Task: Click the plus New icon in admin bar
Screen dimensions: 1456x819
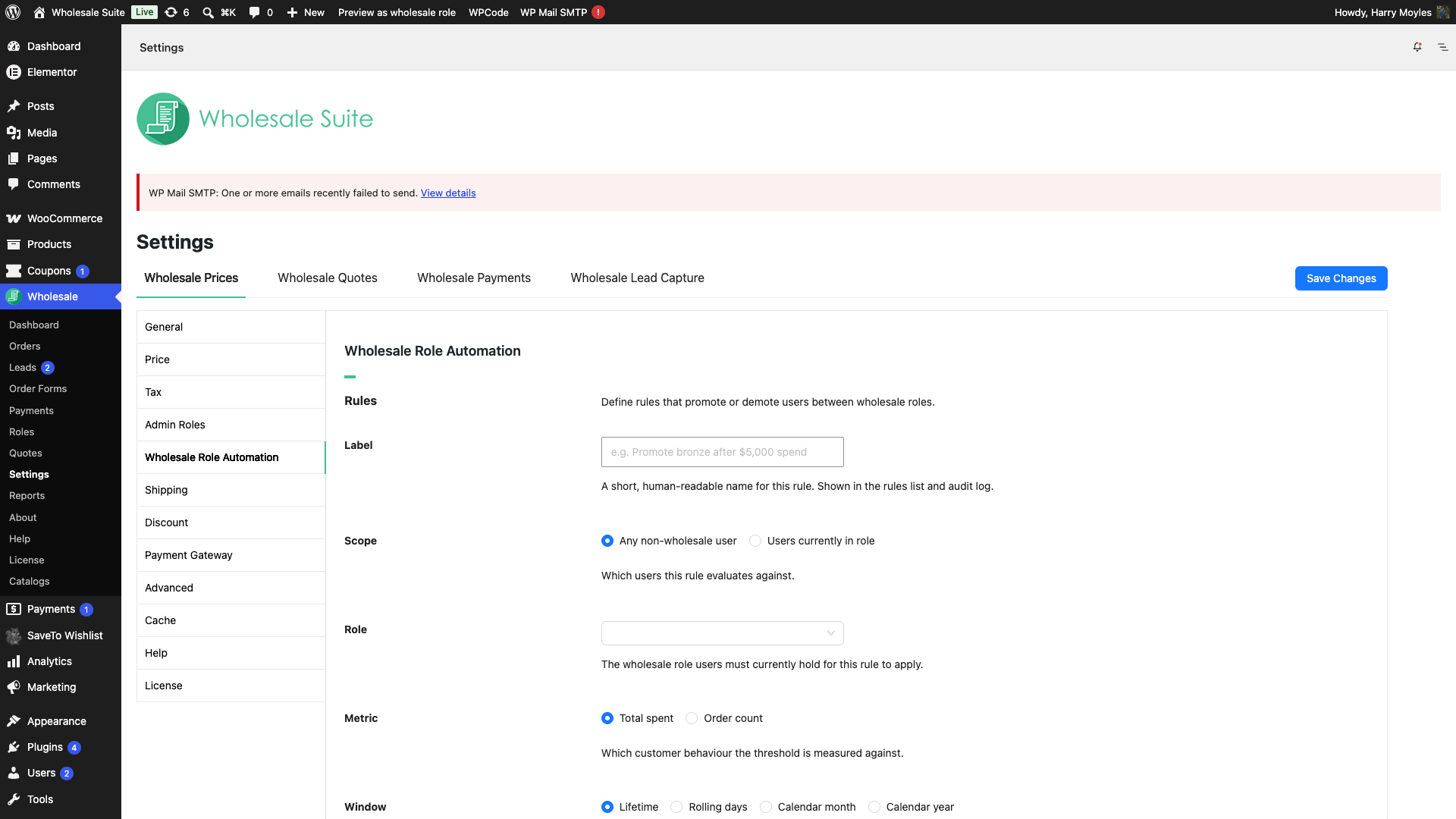Action: pyautogui.click(x=292, y=12)
